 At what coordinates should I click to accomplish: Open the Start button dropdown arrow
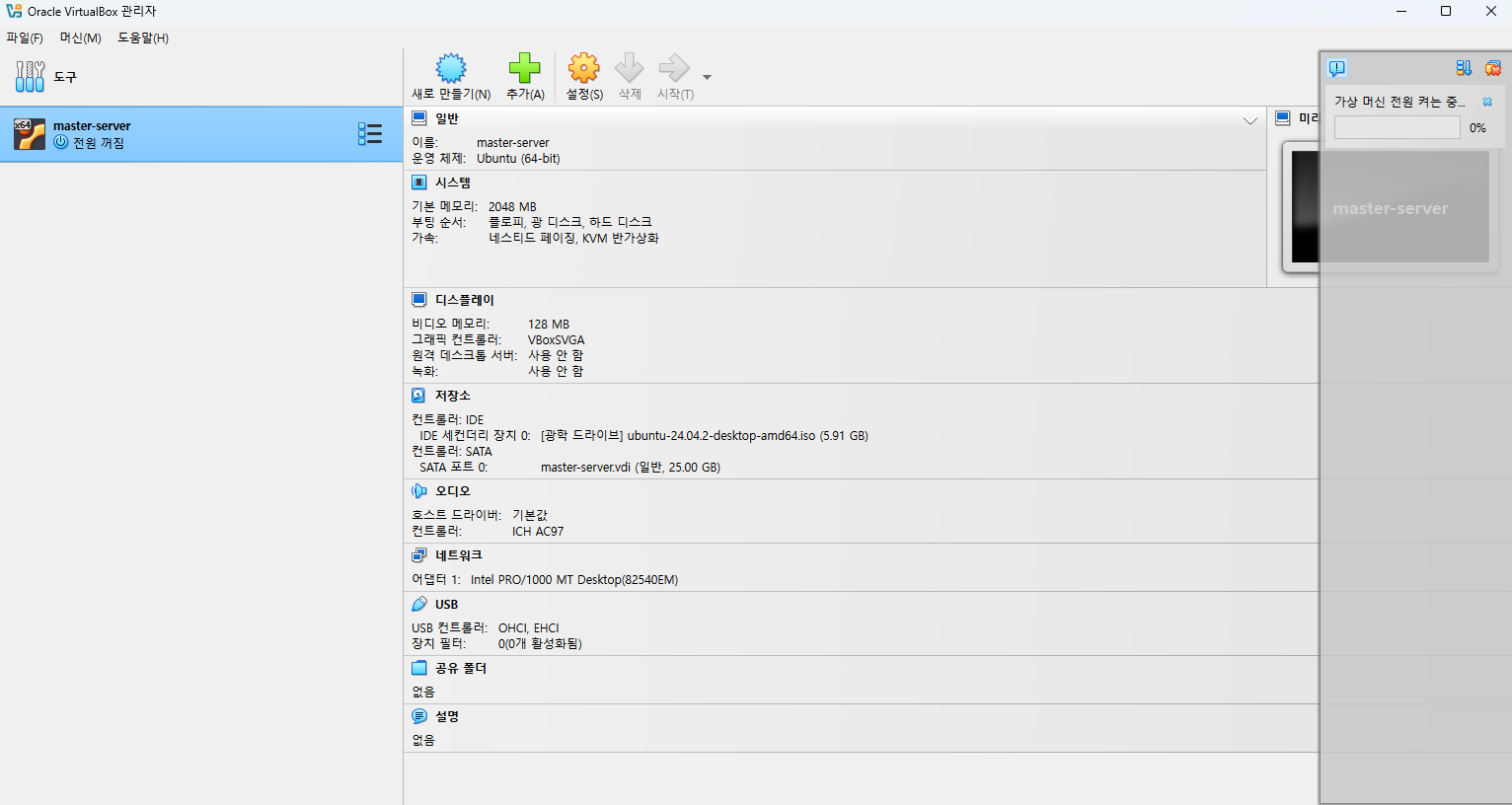pyautogui.click(x=707, y=77)
